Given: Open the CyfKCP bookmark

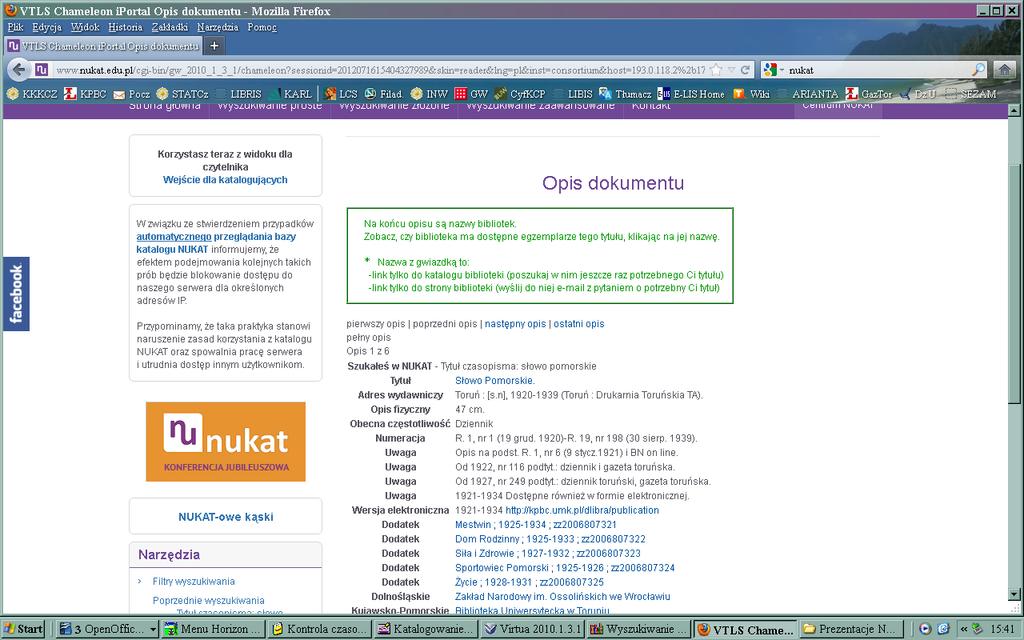Looking at the screenshot, I should point(520,94).
